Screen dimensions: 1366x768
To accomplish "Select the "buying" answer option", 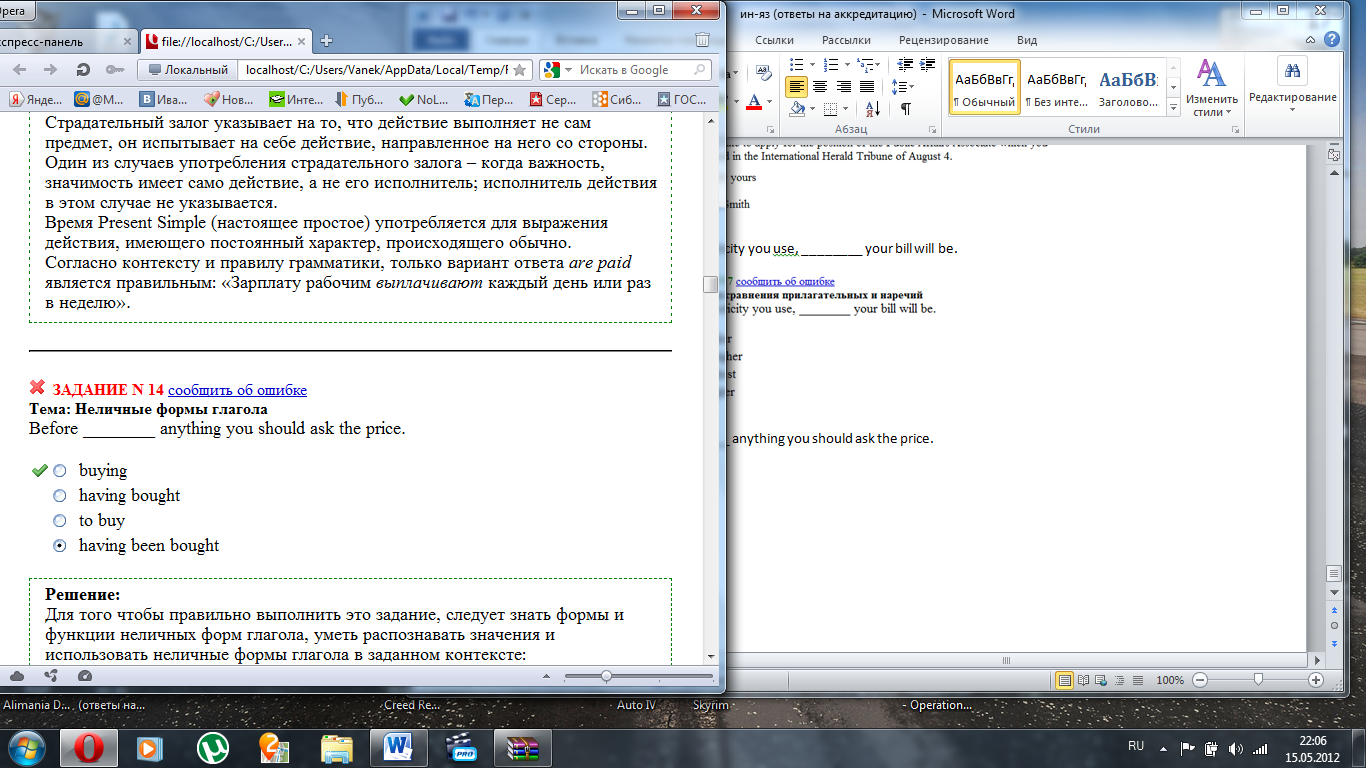I will point(60,470).
